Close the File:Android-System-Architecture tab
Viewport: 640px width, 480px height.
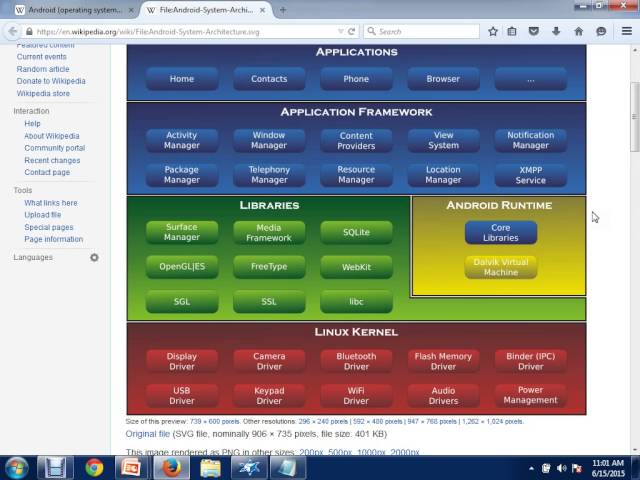click(x=262, y=10)
